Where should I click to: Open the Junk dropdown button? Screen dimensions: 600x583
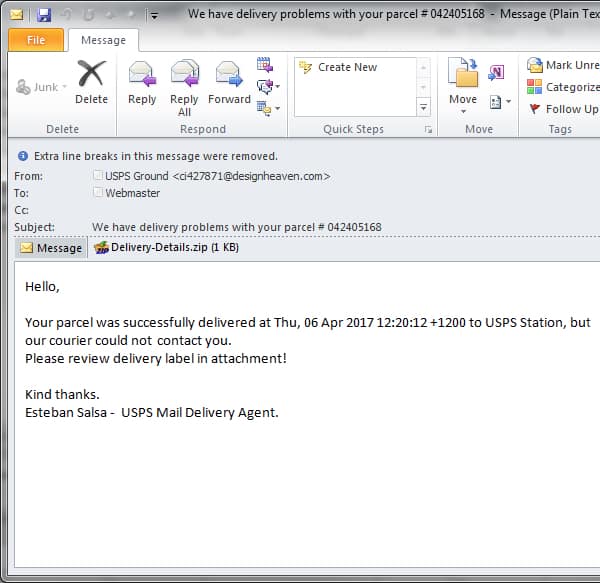41,87
